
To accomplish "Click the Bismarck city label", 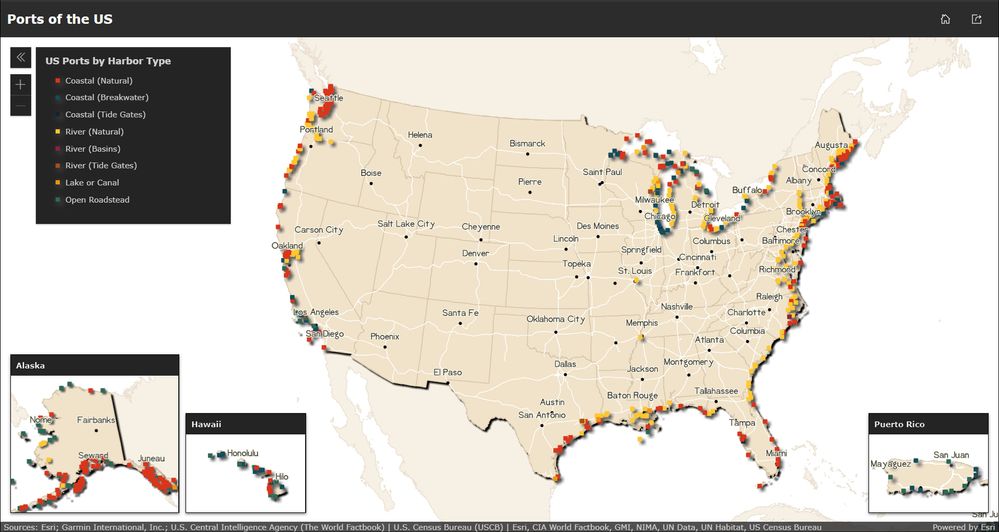I will [x=527, y=143].
